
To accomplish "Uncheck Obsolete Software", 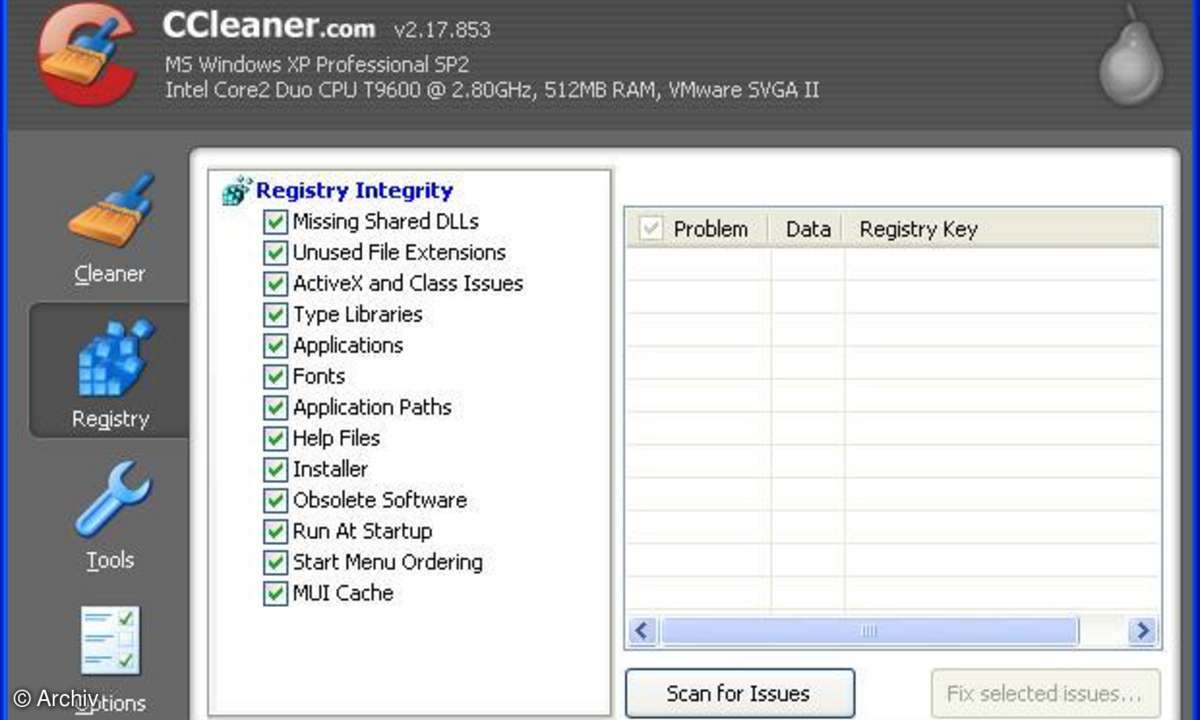I will point(275,500).
